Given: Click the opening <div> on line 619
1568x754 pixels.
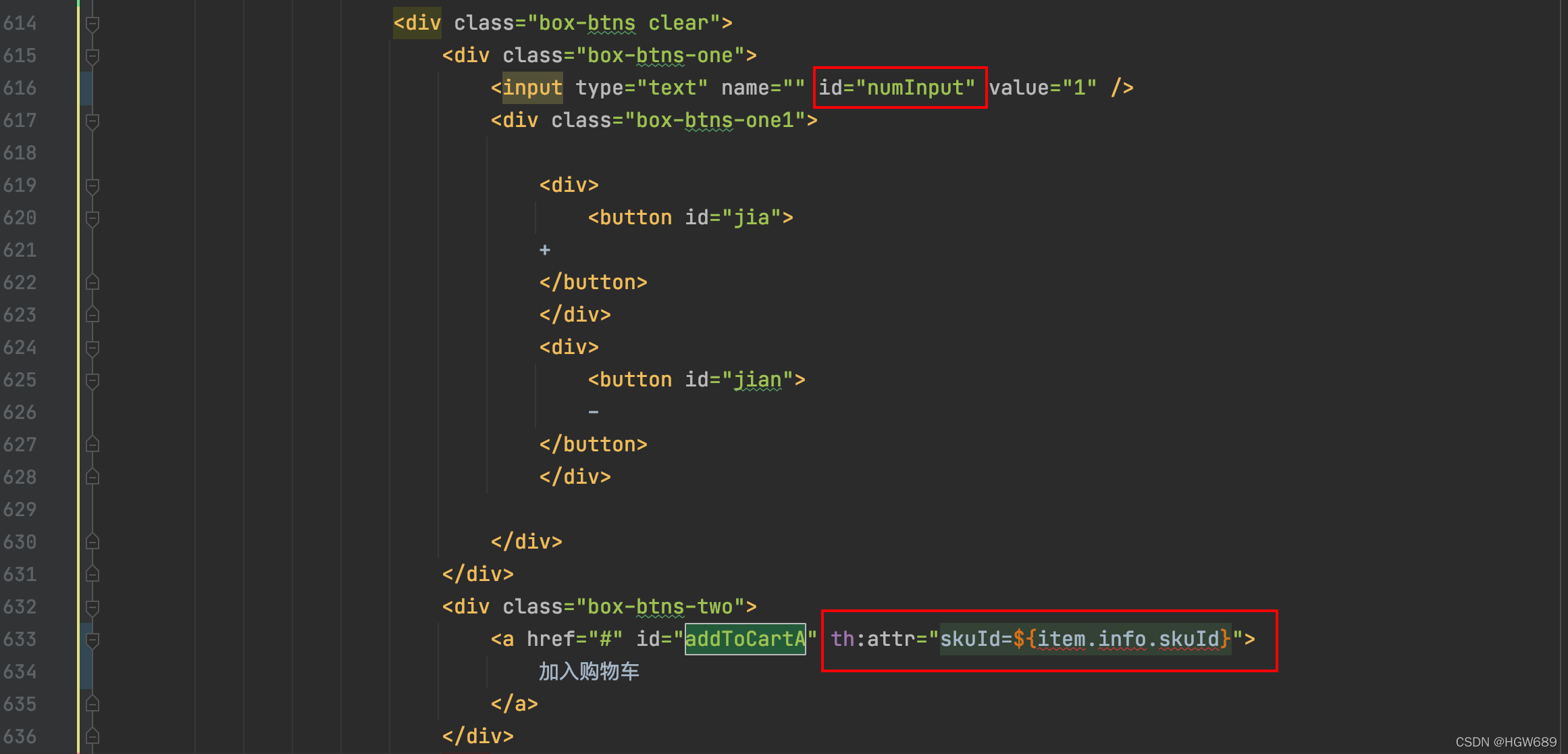Looking at the screenshot, I should click(569, 185).
